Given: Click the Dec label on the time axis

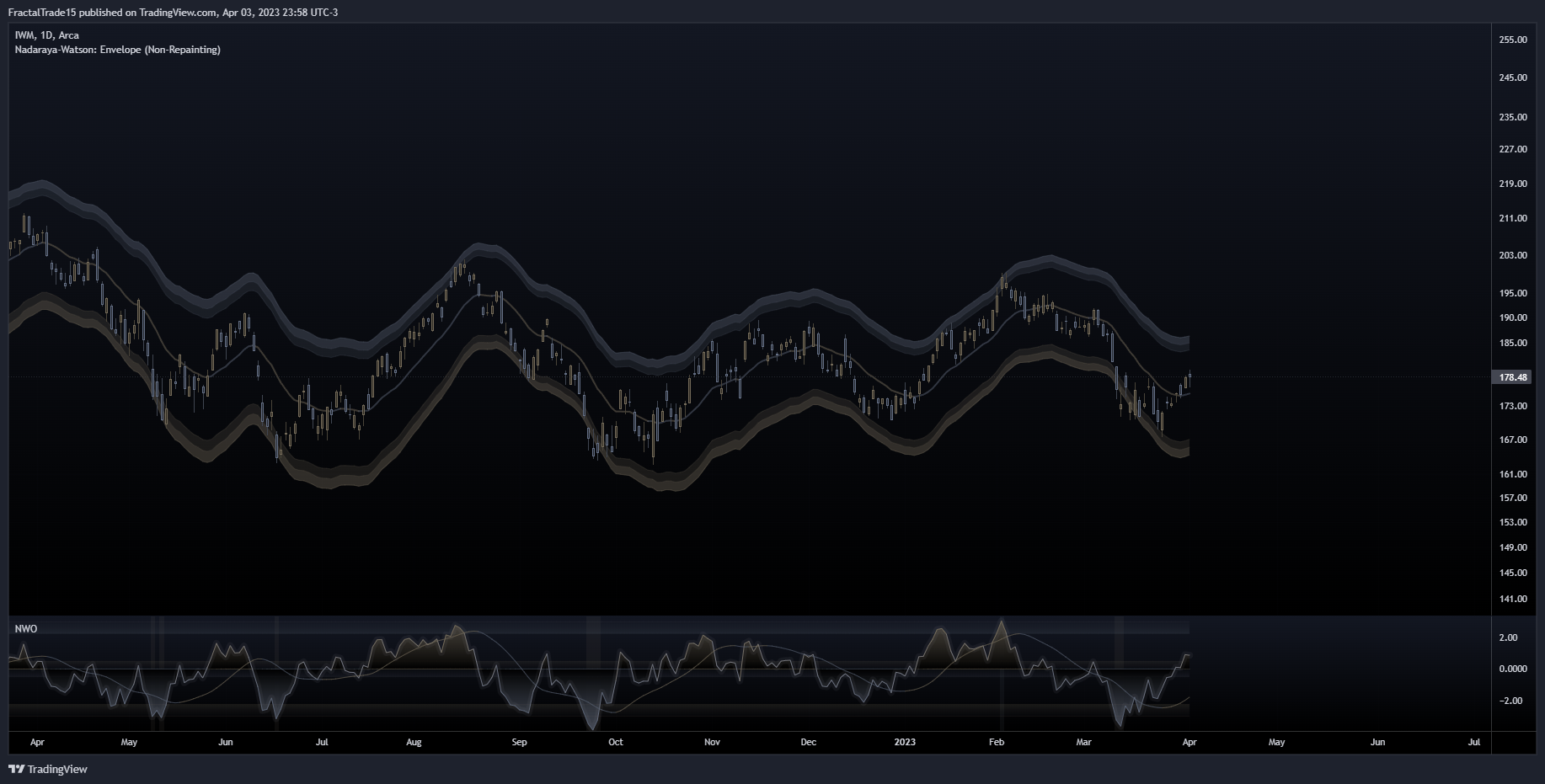Looking at the screenshot, I should click(x=808, y=742).
